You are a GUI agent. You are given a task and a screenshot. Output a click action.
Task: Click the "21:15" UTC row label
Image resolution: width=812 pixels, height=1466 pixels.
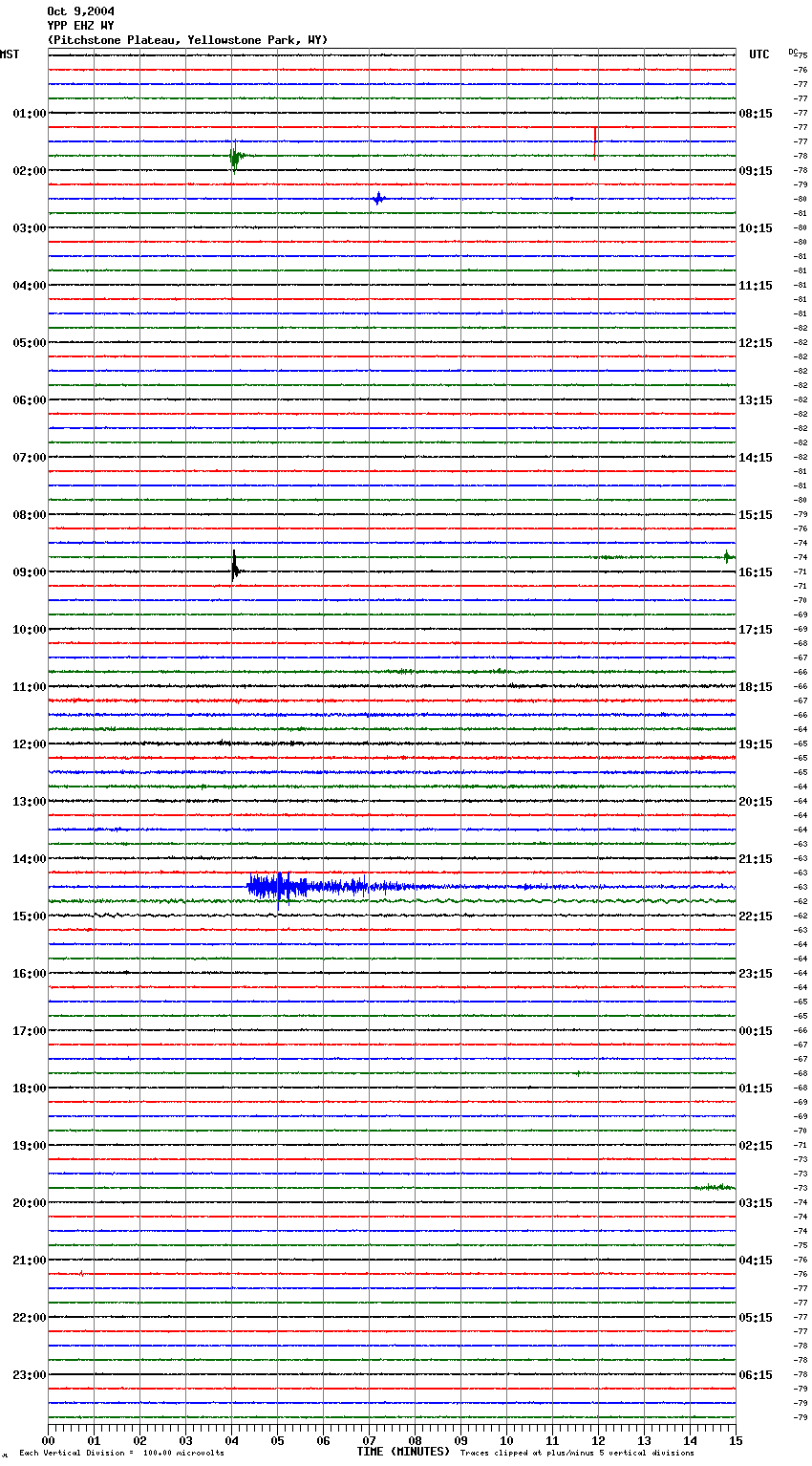point(756,859)
